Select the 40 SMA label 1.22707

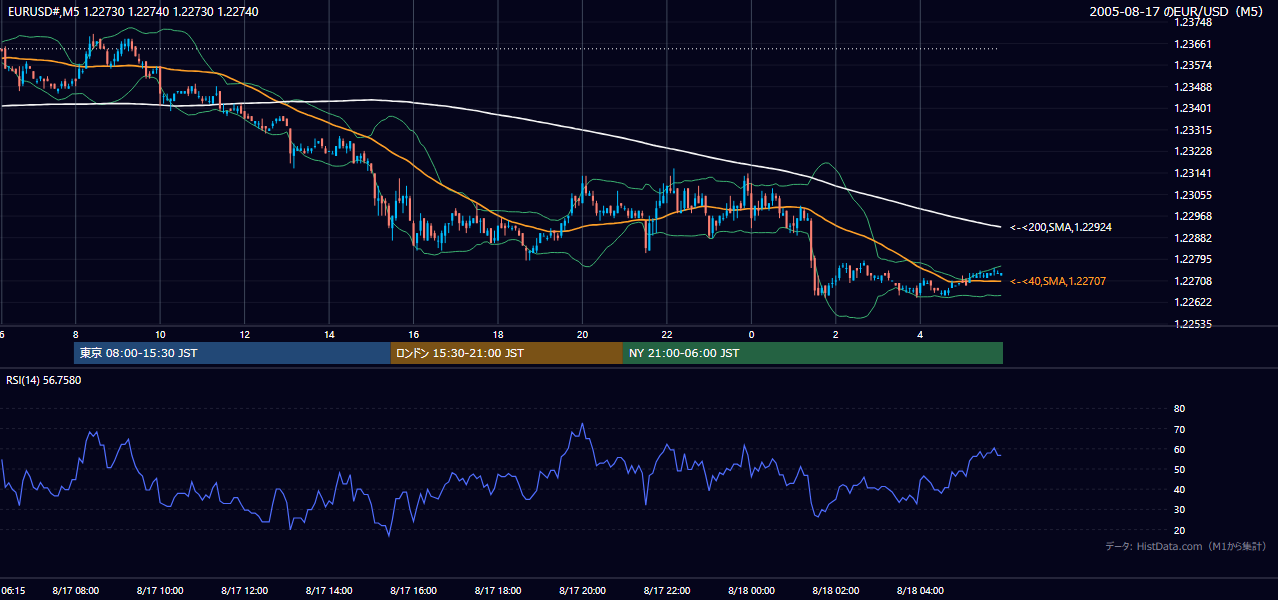pos(1057,281)
